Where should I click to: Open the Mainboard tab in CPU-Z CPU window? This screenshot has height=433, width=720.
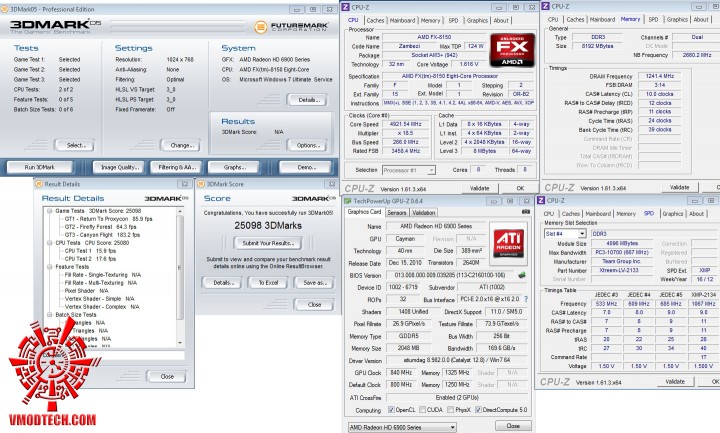[x=402, y=21]
